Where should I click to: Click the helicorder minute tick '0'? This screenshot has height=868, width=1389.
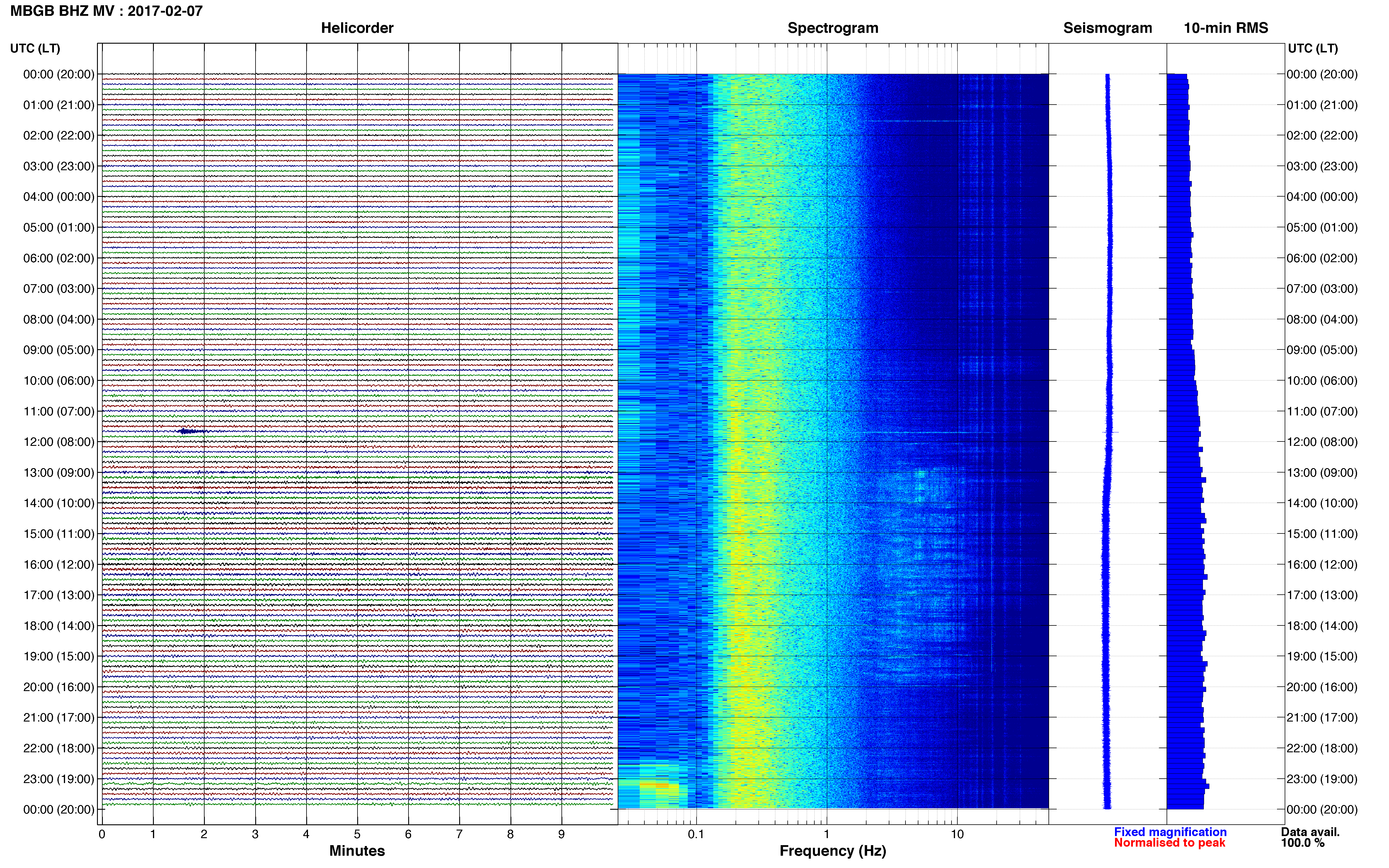(x=102, y=835)
